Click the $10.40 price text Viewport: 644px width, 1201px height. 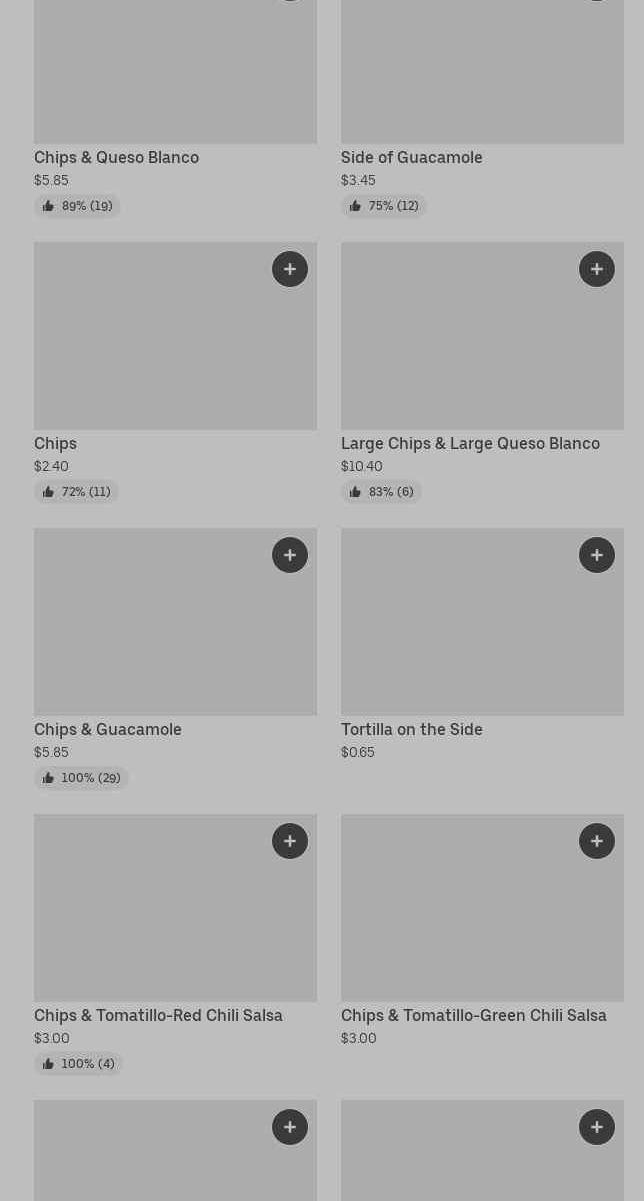pos(361,466)
